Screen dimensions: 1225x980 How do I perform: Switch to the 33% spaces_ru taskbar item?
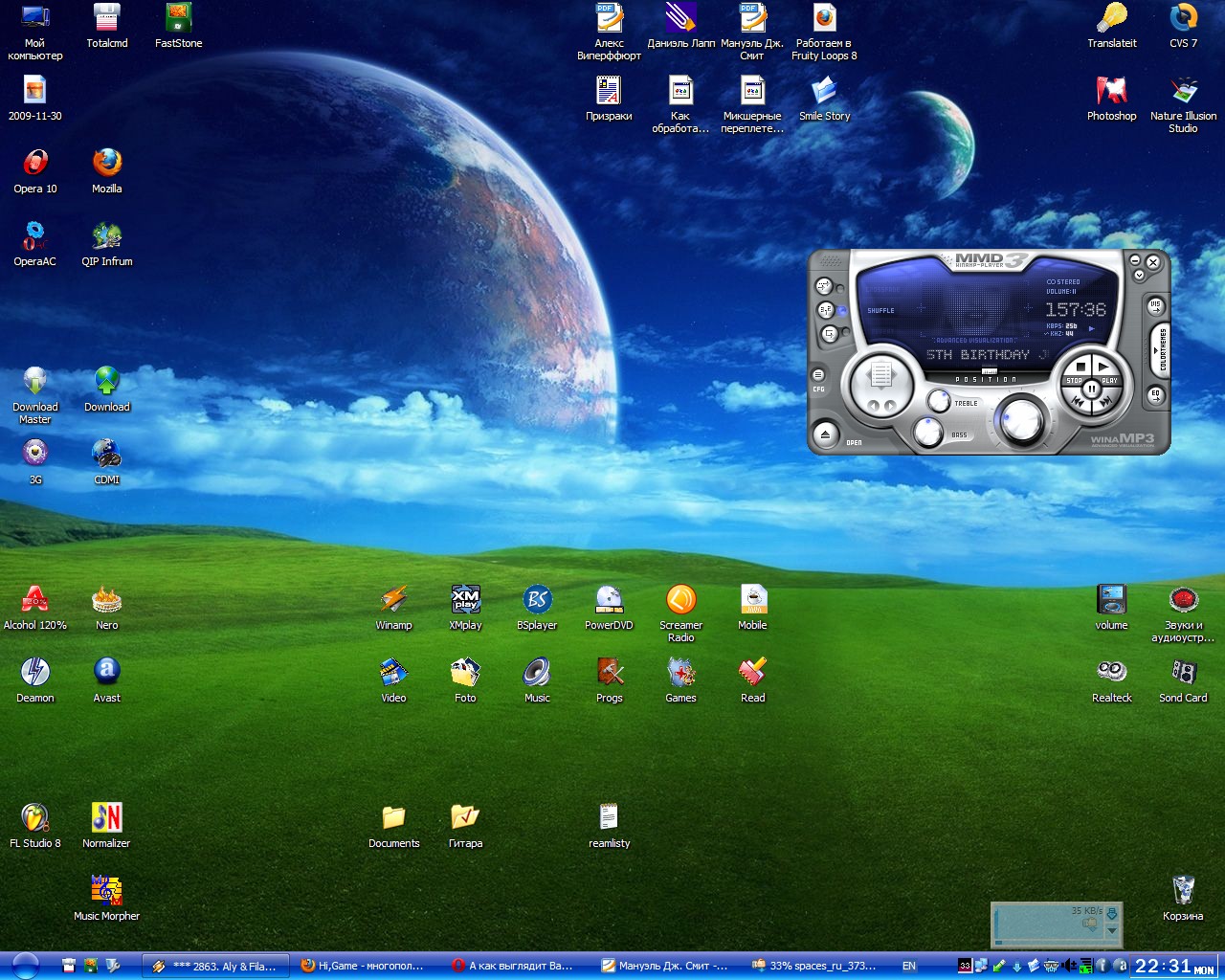click(x=813, y=966)
